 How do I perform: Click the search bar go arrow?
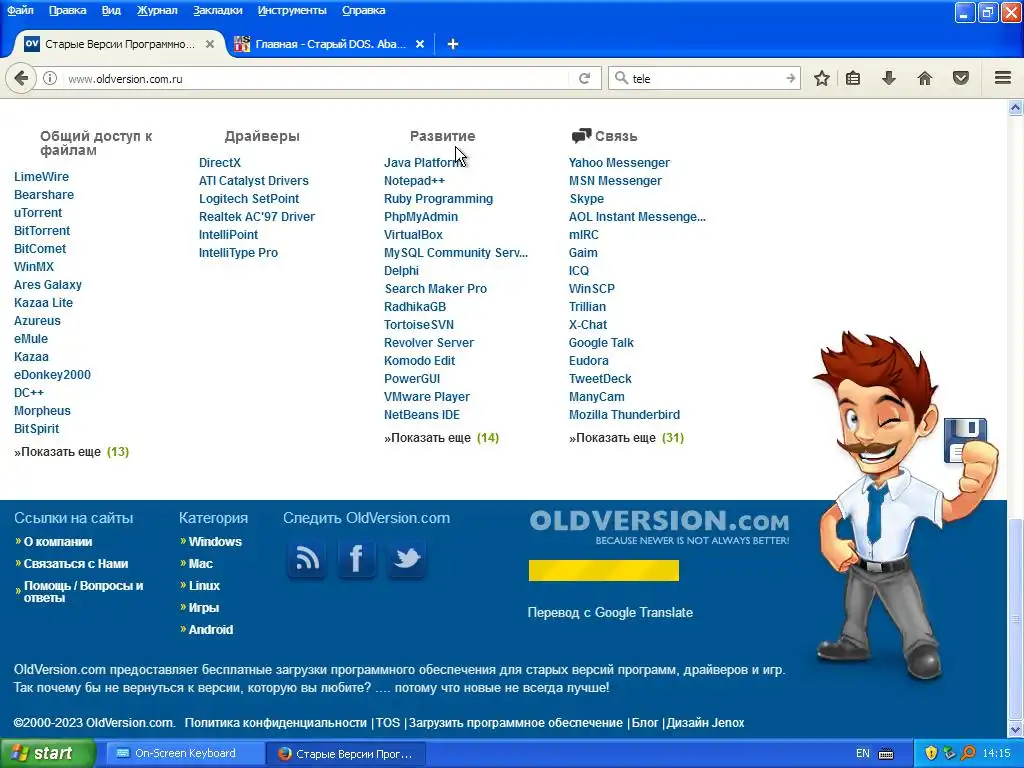click(x=790, y=78)
